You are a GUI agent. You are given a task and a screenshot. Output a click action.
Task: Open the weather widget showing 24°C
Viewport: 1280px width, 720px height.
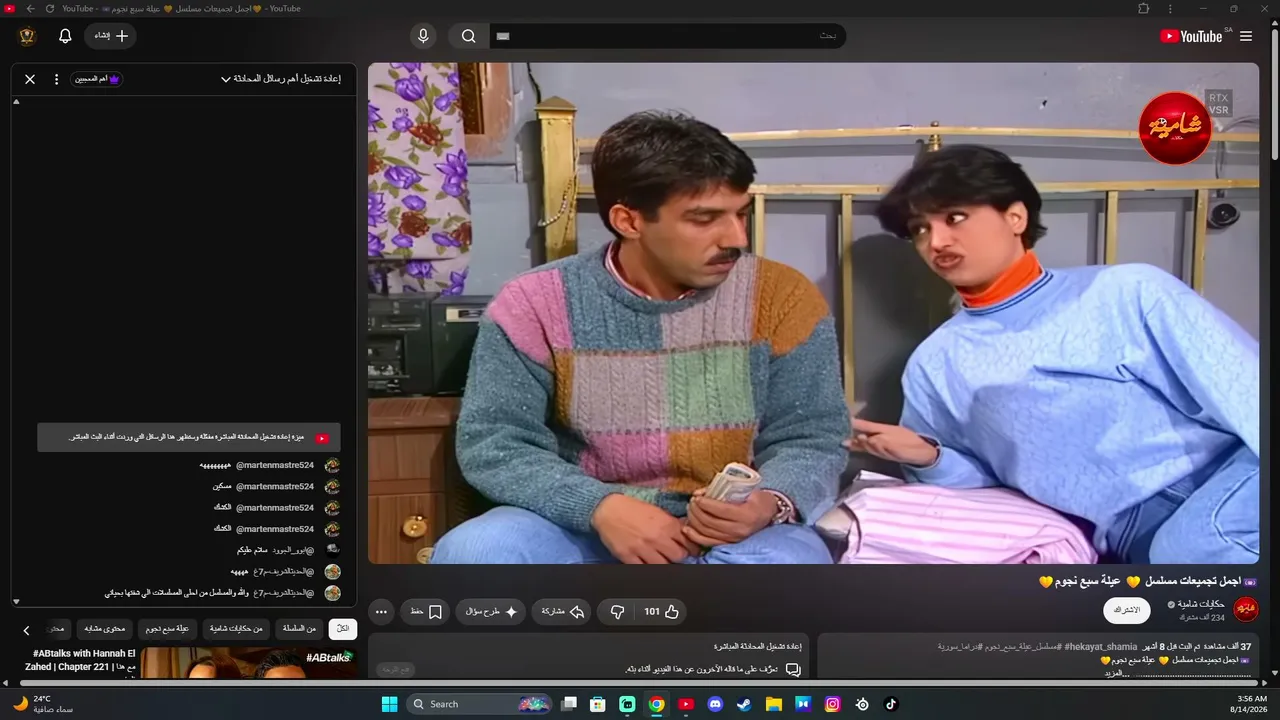[x=42, y=704]
